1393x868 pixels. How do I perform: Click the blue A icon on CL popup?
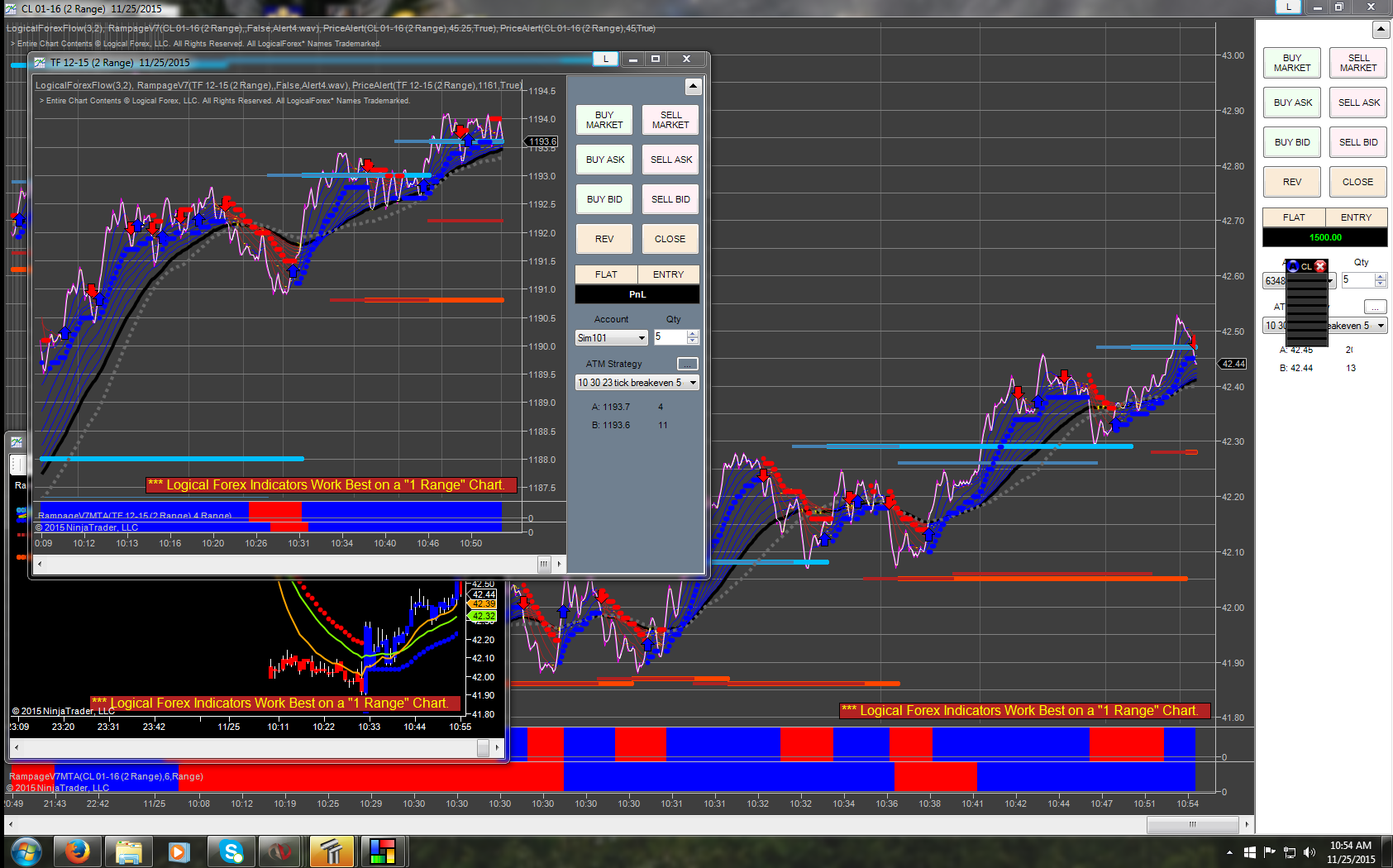tap(1294, 266)
